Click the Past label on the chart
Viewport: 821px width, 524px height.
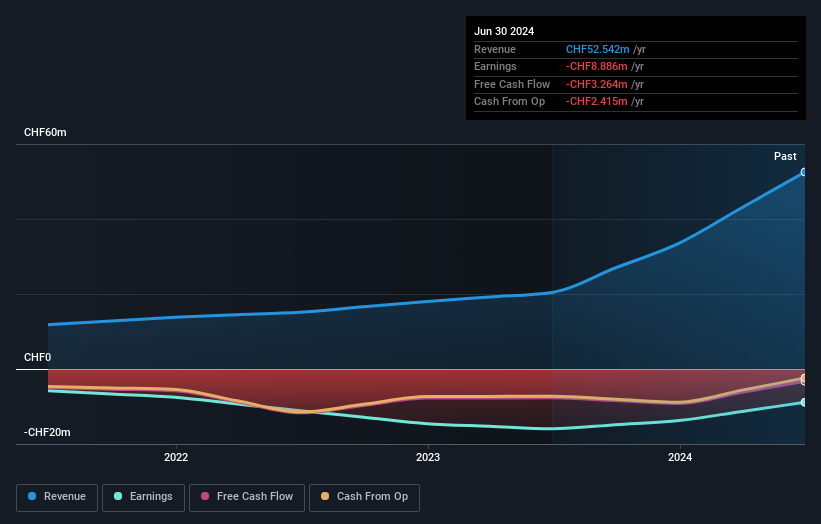(x=785, y=157)
